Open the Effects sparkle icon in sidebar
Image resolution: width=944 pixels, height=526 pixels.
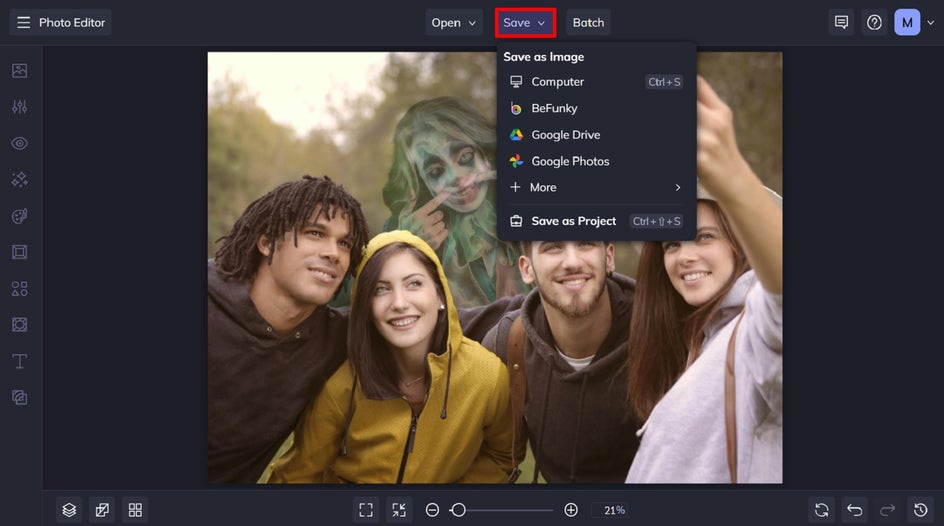(x=19, y=180)
